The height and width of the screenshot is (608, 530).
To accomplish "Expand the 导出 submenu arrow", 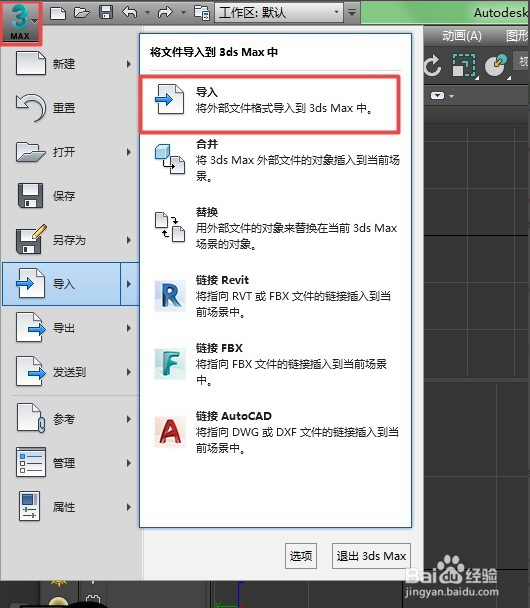I will point(129,328).
